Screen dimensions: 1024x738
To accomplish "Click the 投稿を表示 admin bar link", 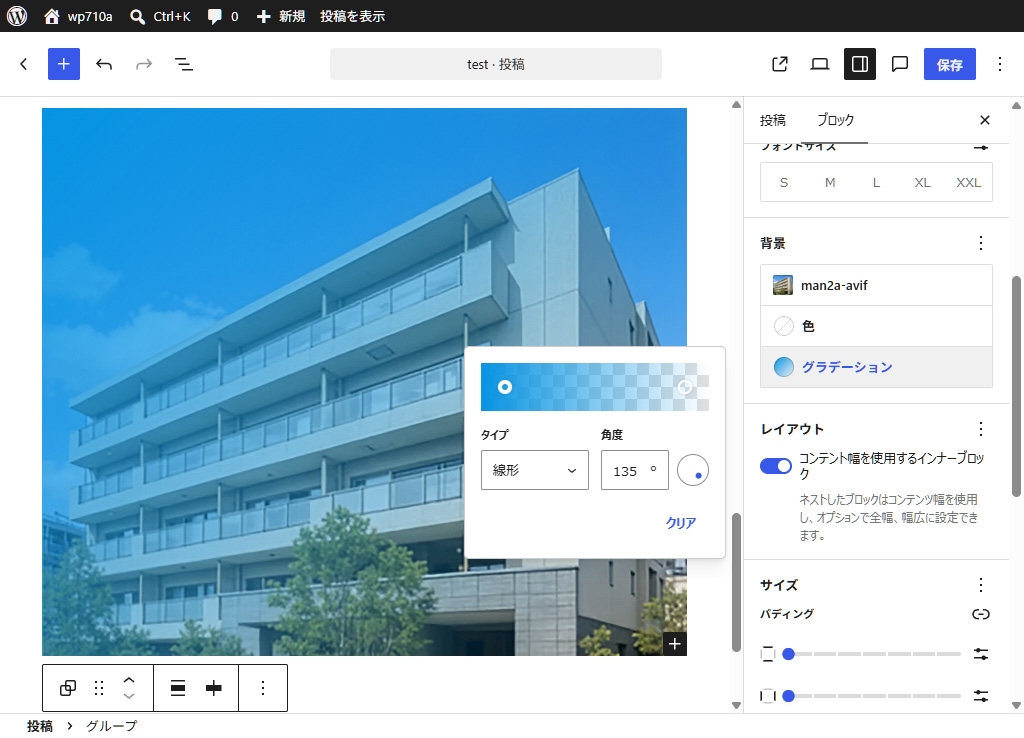I will point(353,16).
